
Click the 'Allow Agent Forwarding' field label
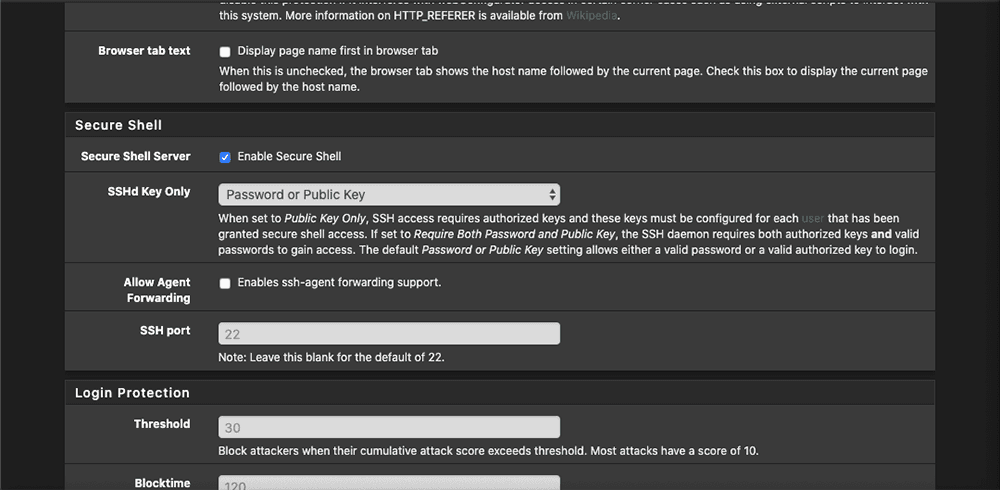coord(157,290)
